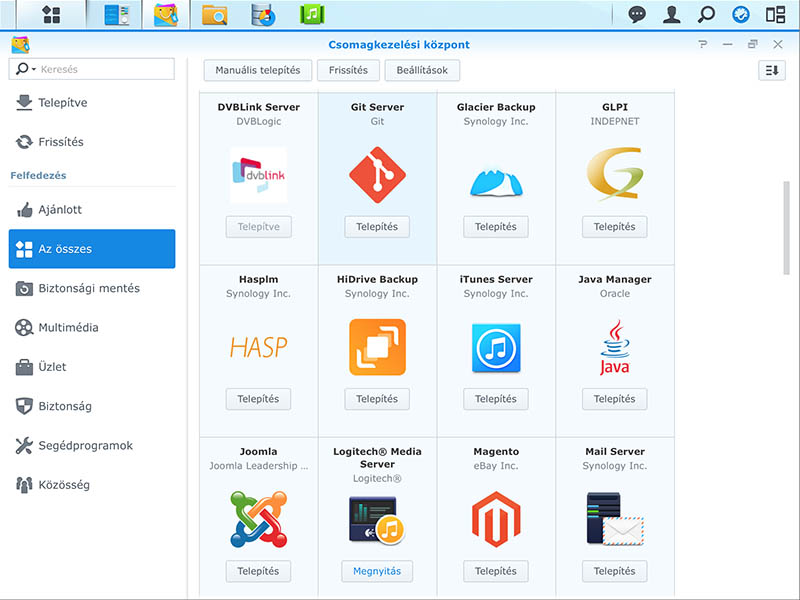Image resolution: width=800 pixels, height=600 pixels.
Task: Click the iTunes Server package icon
Action: [495, 347]
